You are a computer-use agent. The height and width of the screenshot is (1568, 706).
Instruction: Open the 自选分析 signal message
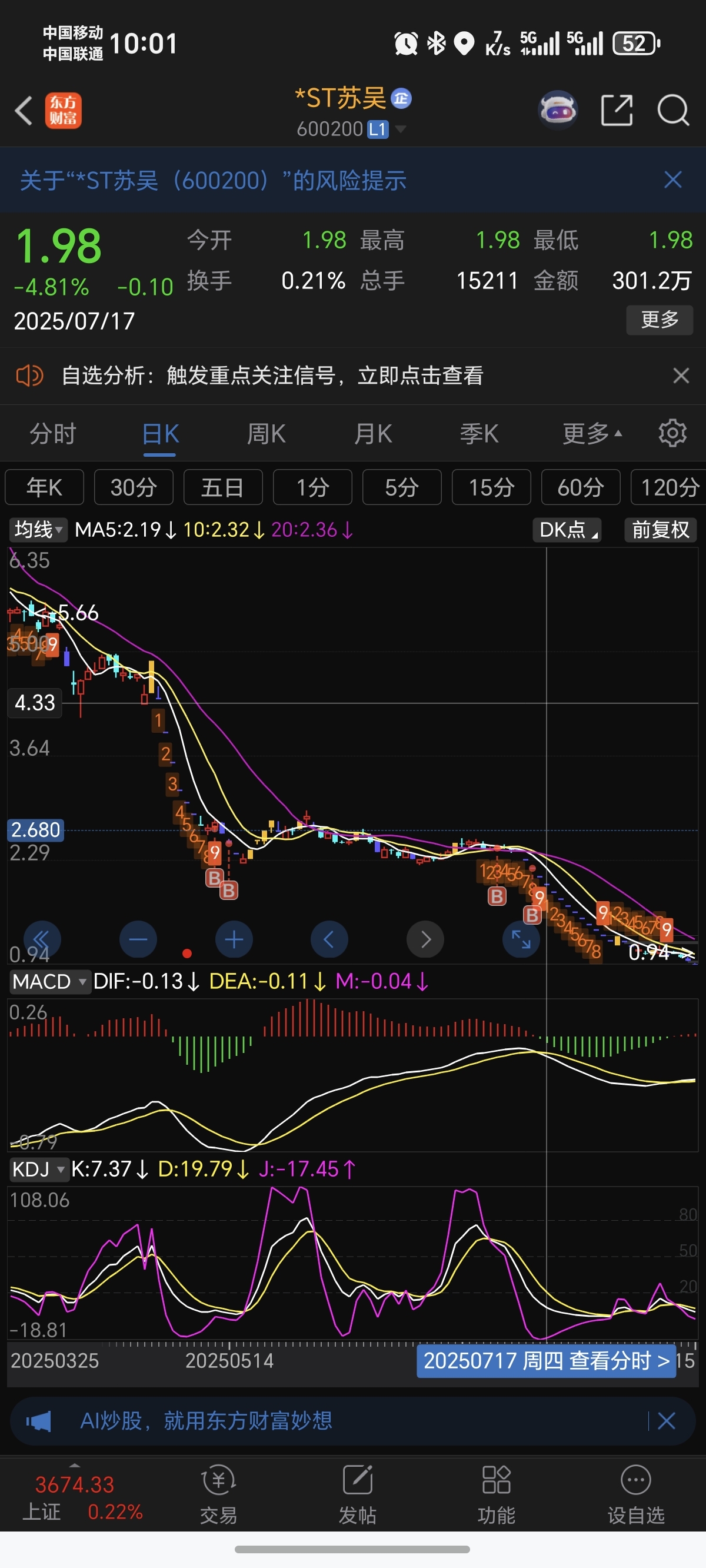272,376
